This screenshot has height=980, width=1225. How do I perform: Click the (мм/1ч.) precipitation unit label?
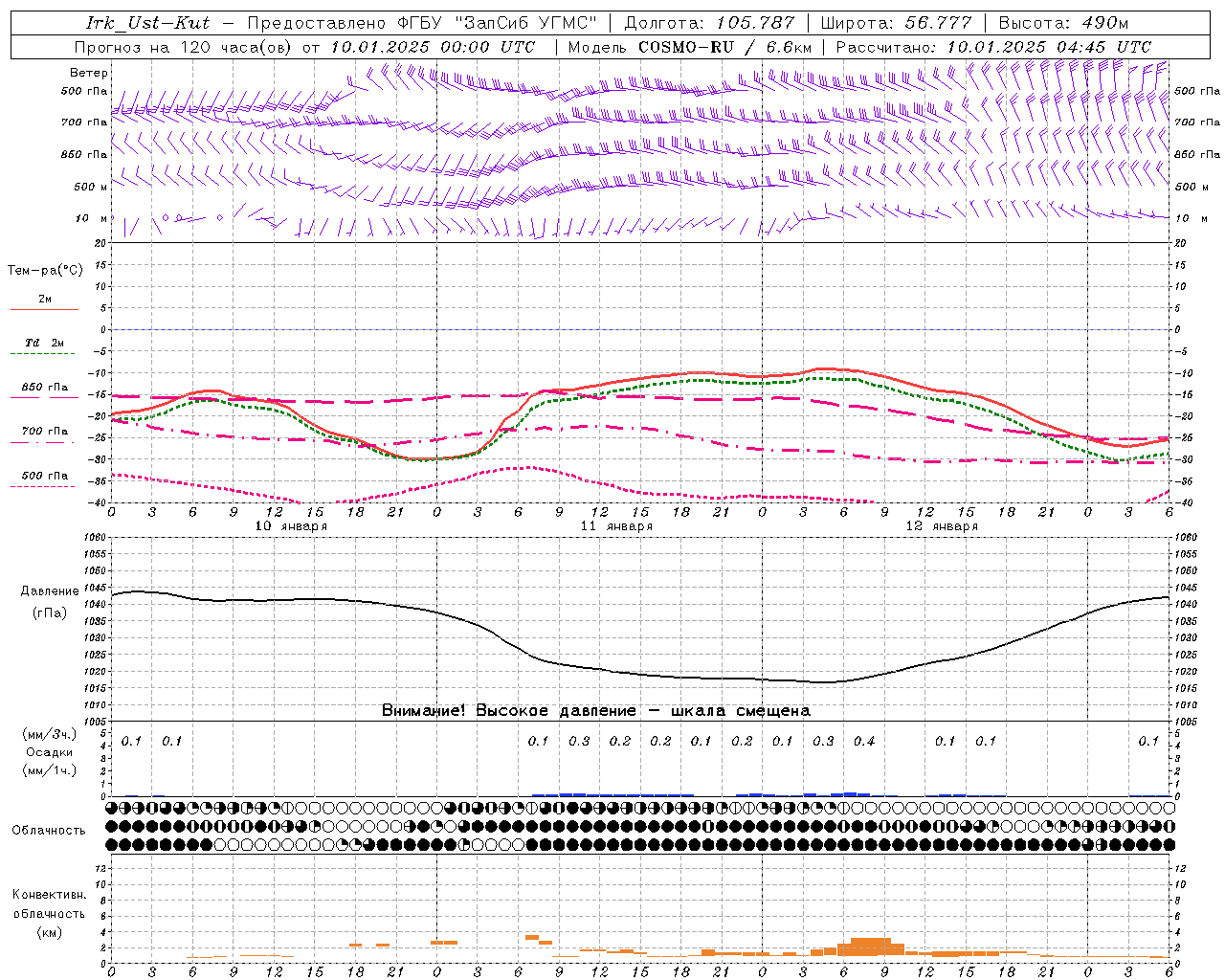tap(50, 770)
